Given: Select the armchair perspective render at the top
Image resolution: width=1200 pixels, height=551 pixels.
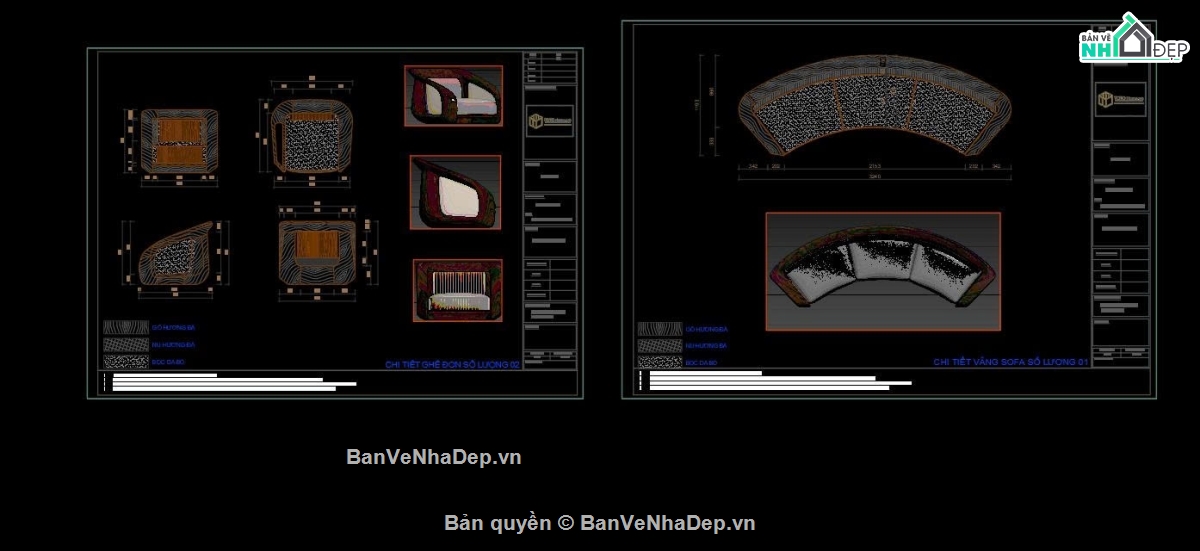Looking at the screenshot, I should point(453,96).
